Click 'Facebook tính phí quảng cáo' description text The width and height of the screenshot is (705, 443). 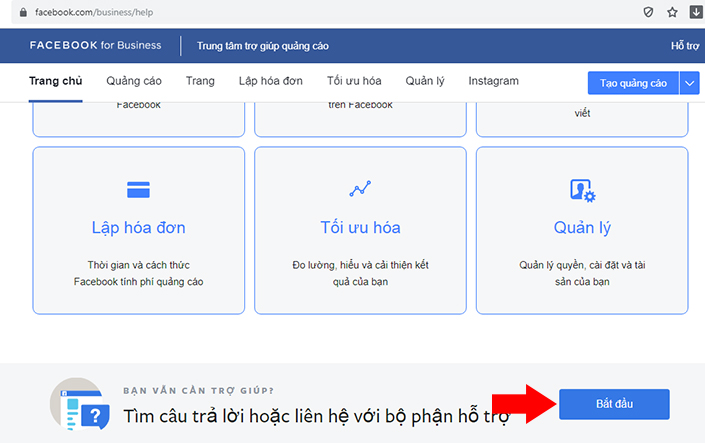coord(138,282)
